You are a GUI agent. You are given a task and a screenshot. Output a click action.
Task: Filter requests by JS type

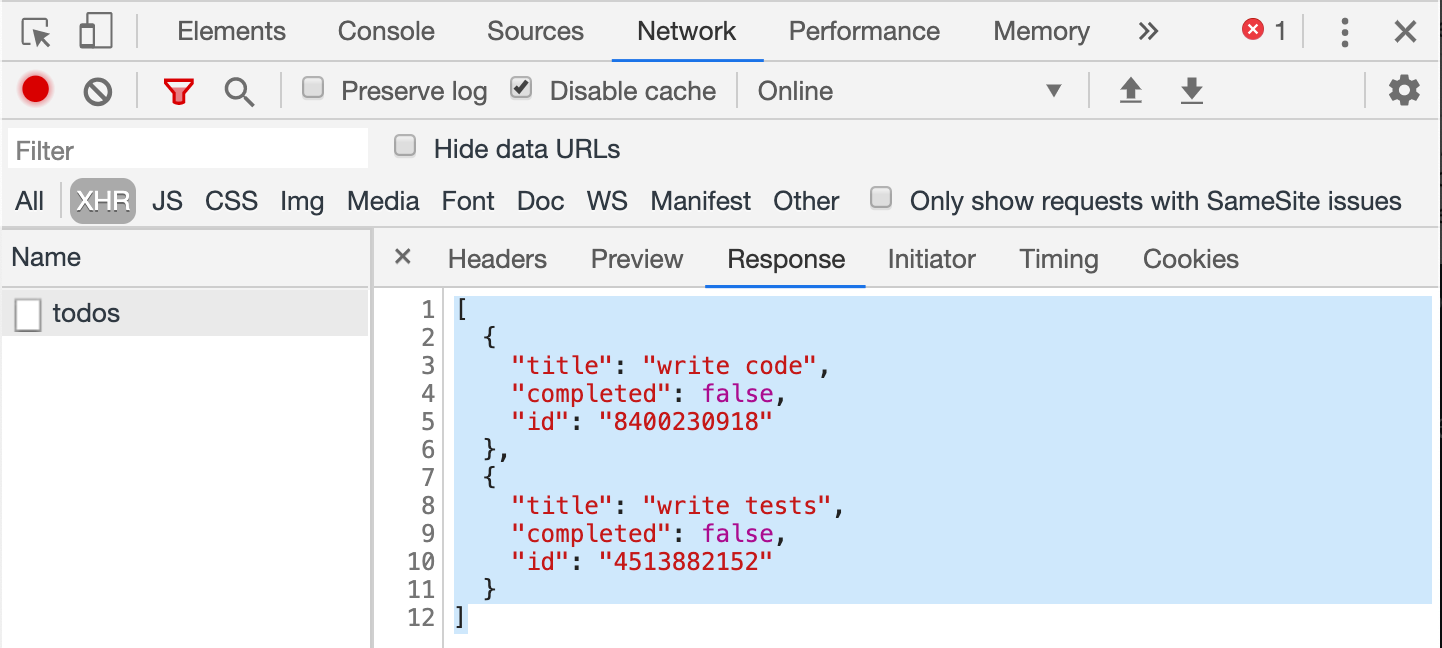pos(167,201)
